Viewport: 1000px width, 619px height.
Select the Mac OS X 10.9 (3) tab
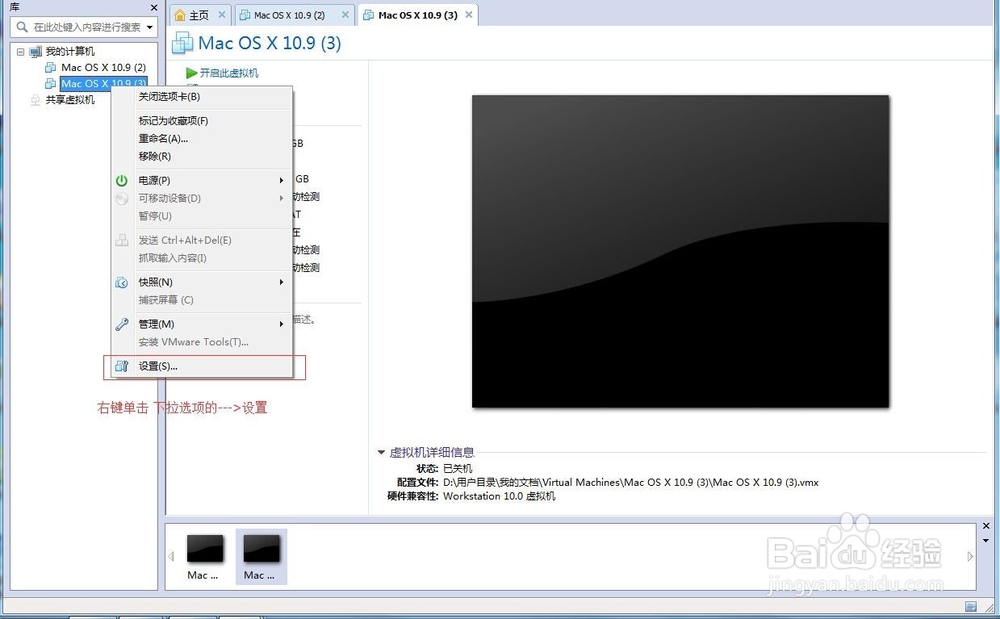418,15
